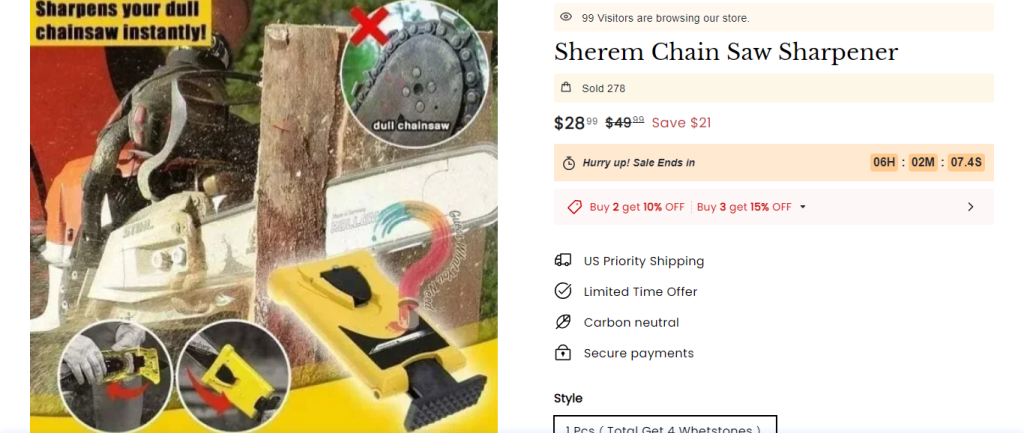Click the checkmark badge beside Limited Time Offer

tap(563, 291)
